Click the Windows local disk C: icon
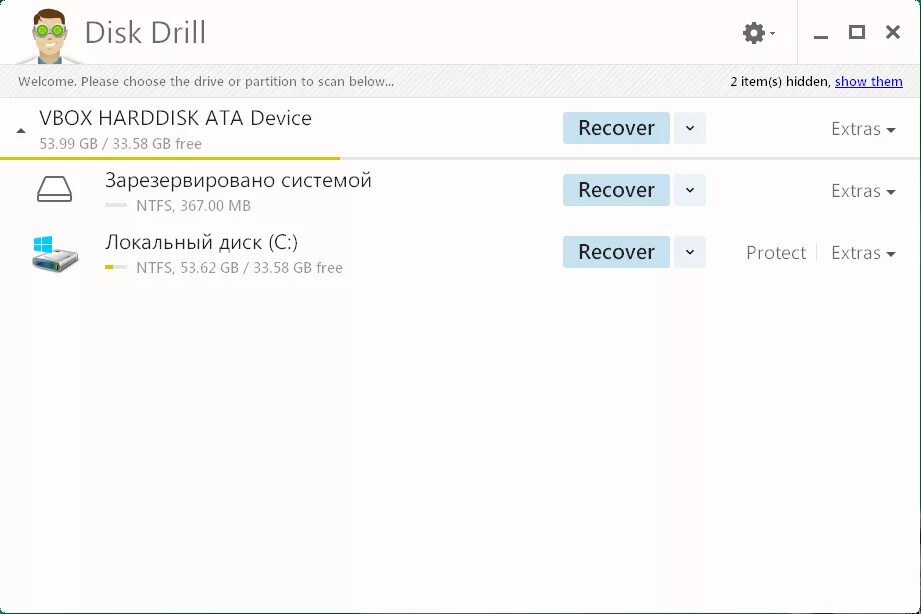Image resolution: width=921 pixels, height=614 pixels. tap(55, 253)
